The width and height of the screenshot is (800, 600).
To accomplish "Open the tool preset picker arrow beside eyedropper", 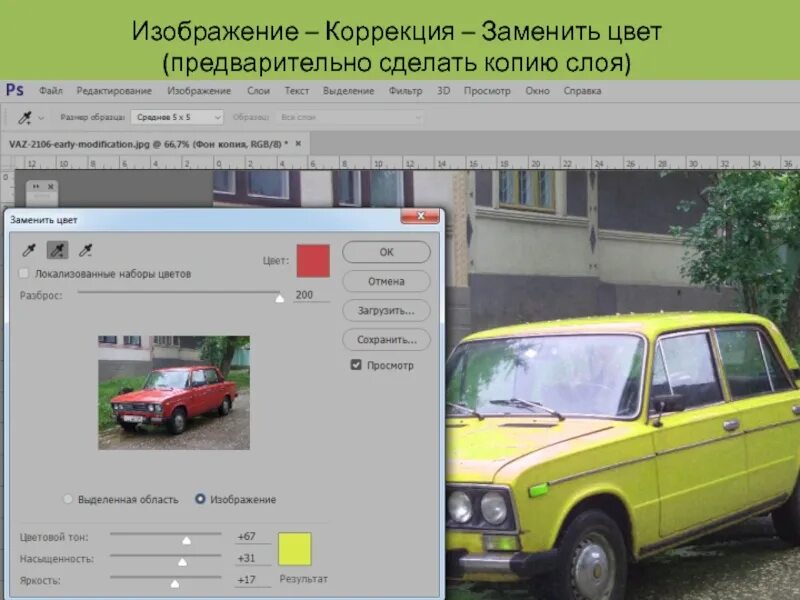I will 41,118.
